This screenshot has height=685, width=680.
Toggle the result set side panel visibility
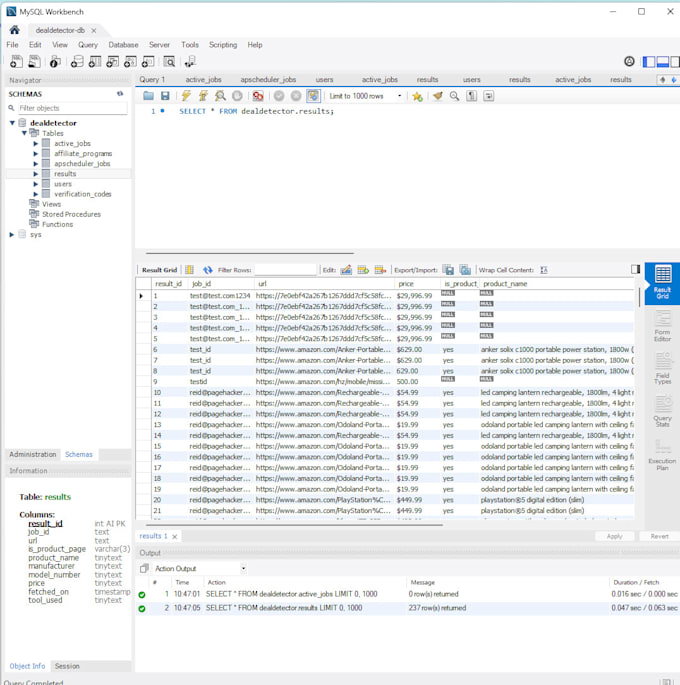635,269
